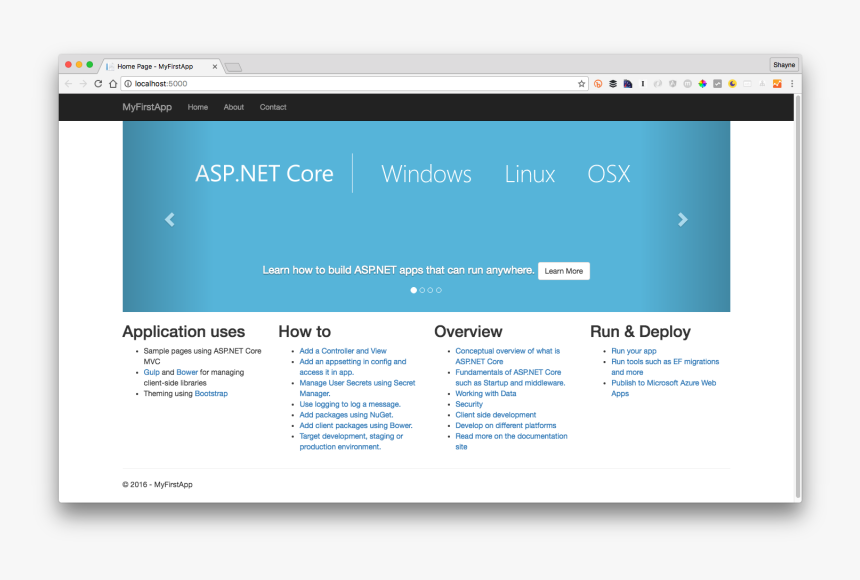Open Develop on different platforms link
Viewport: 860px width, 580px height.
[506, 425]
